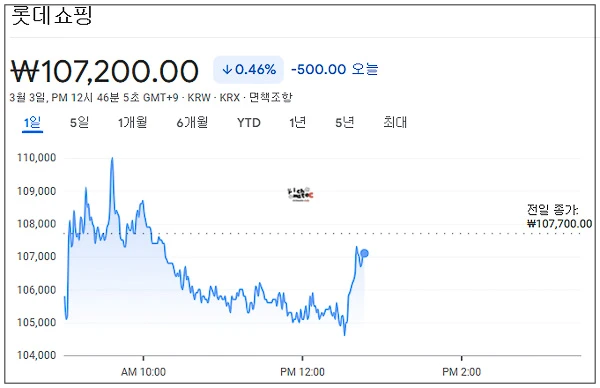Click the 전일 종가 ₩107,700.00 label
Screen dimensions: 600x388
[x=559, y=217]
